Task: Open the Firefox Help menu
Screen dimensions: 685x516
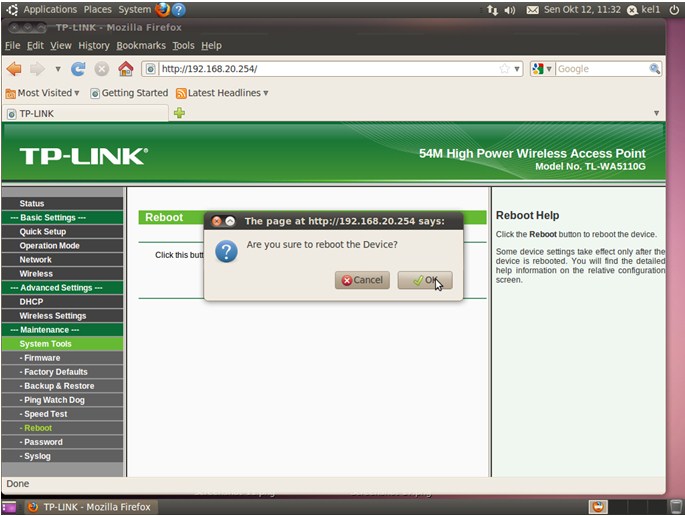Action: click(211, 45)
